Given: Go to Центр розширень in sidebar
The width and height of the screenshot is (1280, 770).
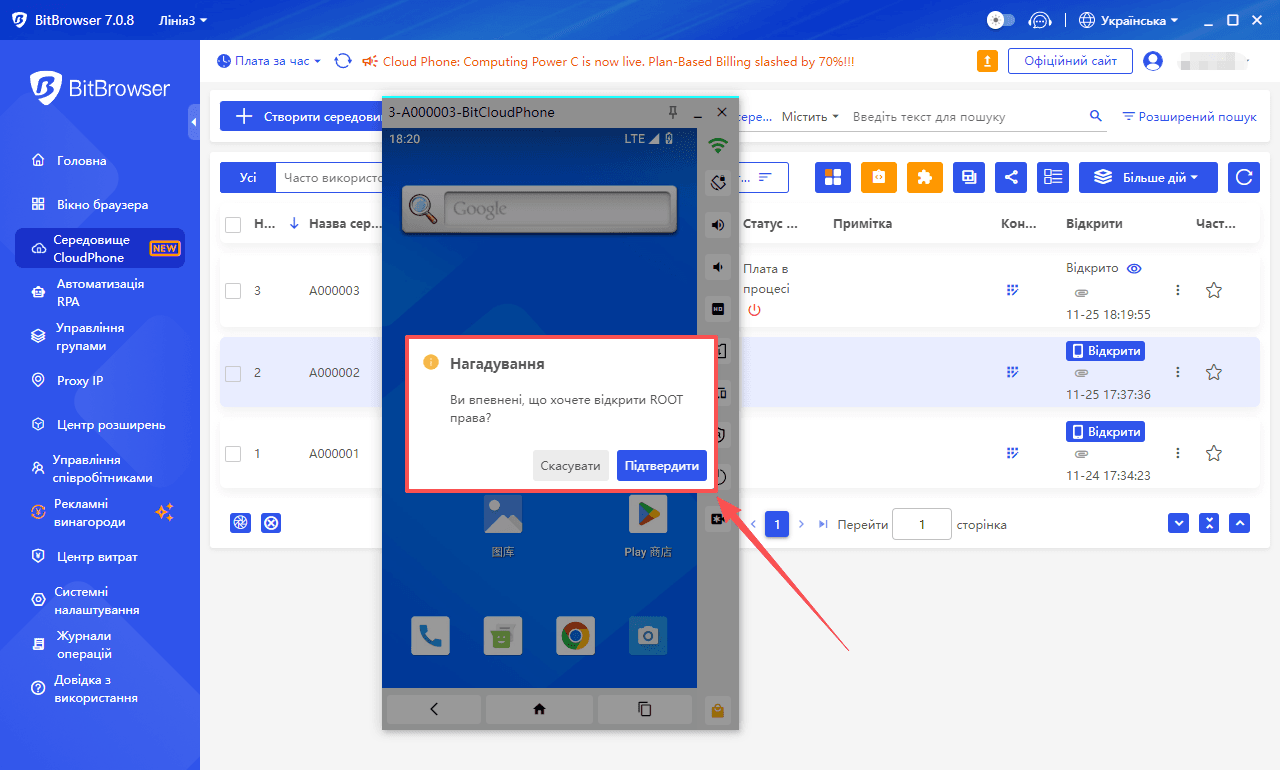Looking at the screenshot, I should click(x=110, y=425).
